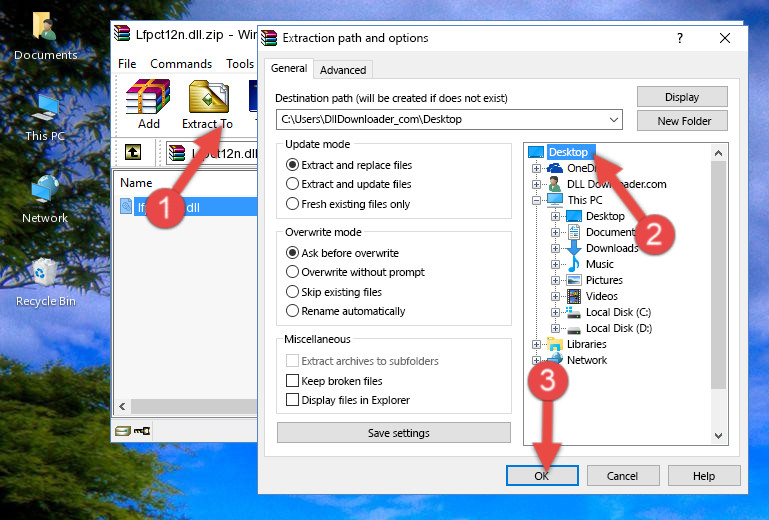The image size is (769, 520).
Task: Expand the Local Disk (D:) node
Action: [555, 328]
